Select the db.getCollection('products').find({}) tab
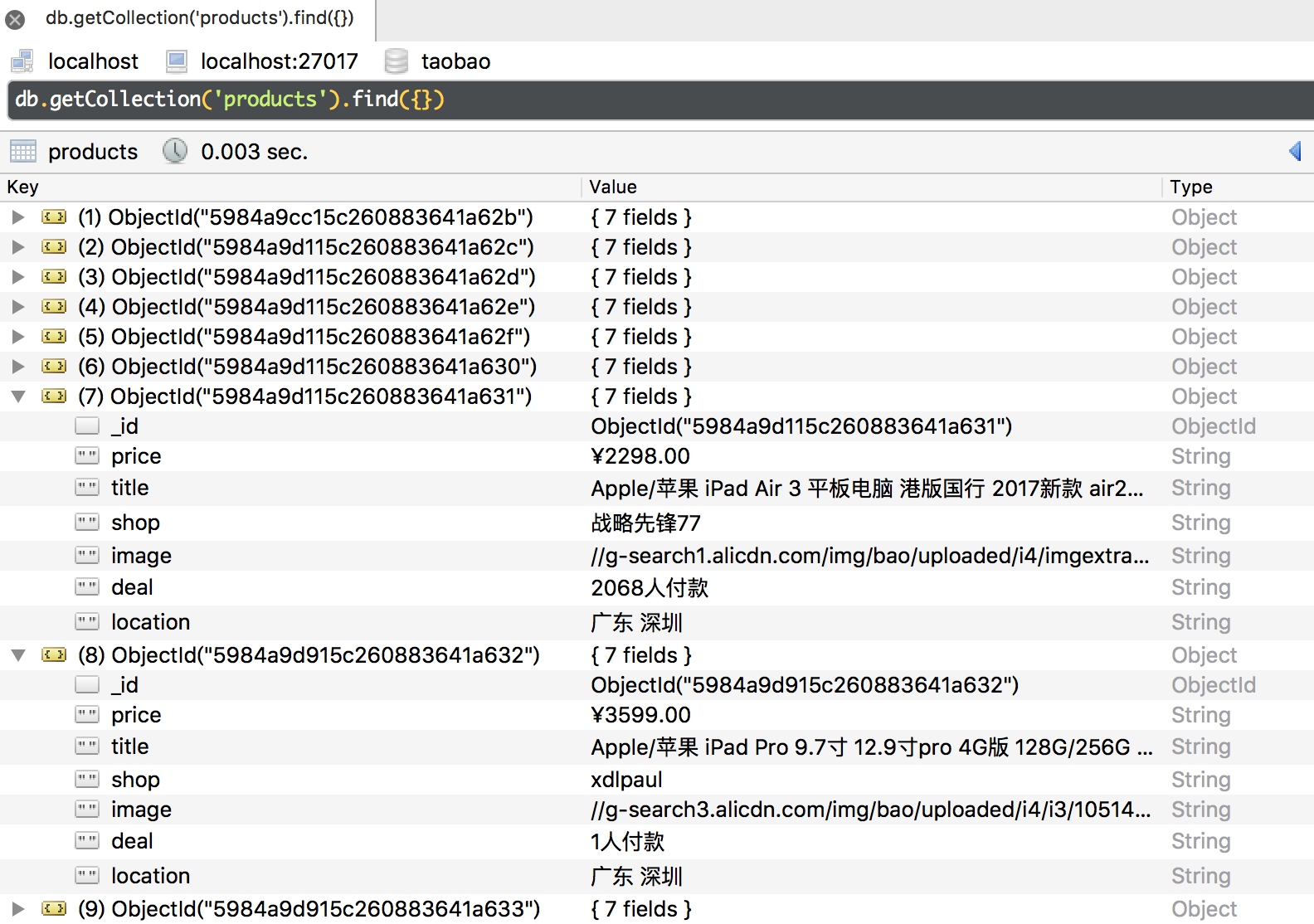1314x924 pixels. (x=199, y=18)
